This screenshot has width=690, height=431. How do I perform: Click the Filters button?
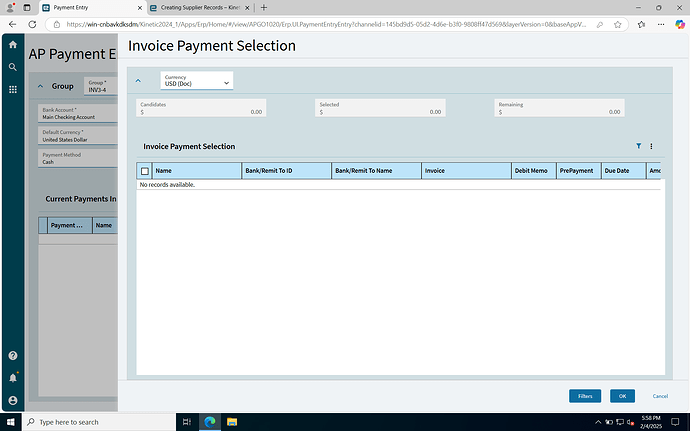(x=585, y=396)
